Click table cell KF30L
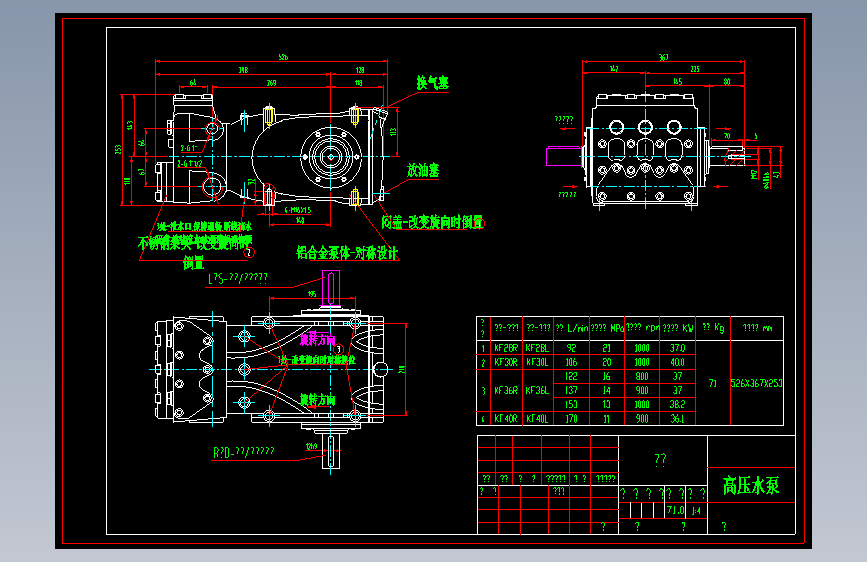This screenshot has width=867, height=562. click(x=537, y=362)
